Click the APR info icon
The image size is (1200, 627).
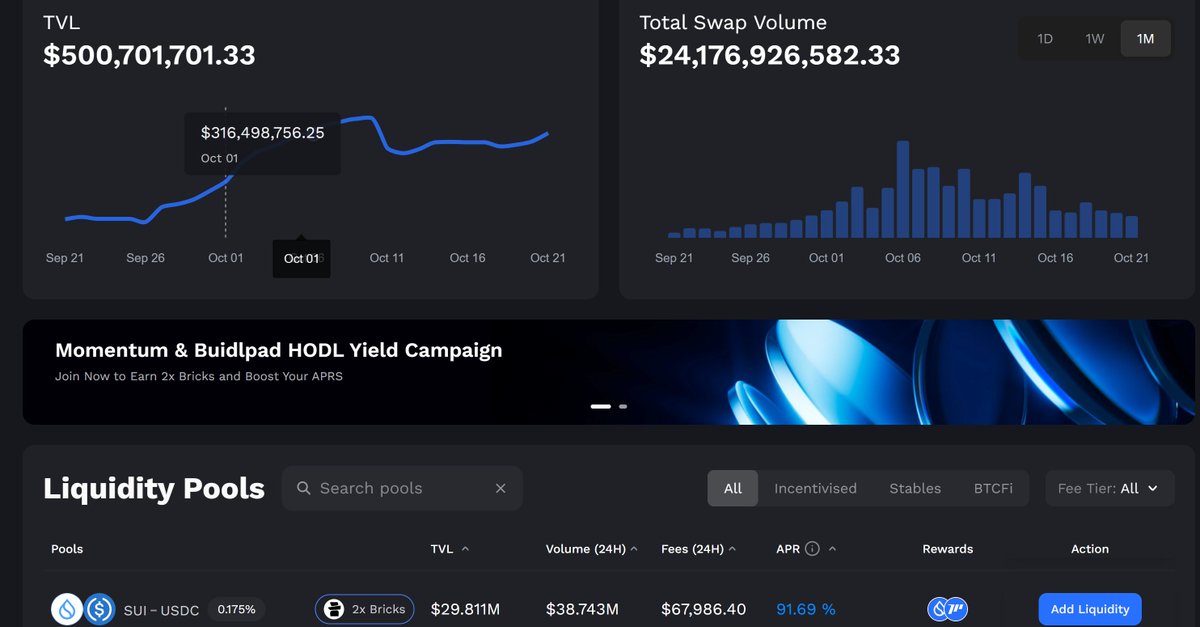812,549
